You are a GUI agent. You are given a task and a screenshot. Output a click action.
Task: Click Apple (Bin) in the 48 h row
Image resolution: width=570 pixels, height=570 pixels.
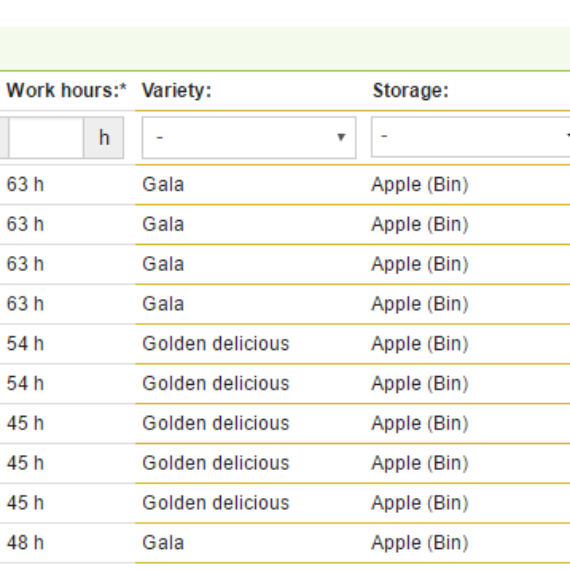coord(420,543)
